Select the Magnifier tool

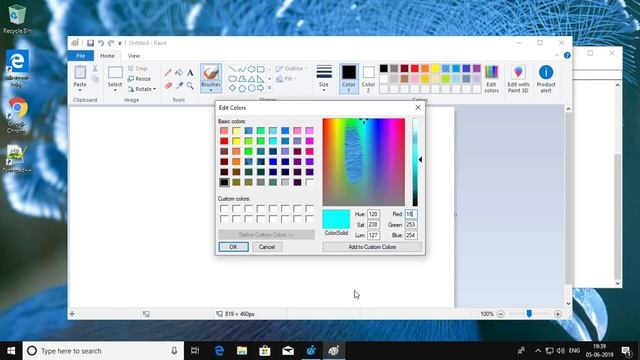pos(190,85)
